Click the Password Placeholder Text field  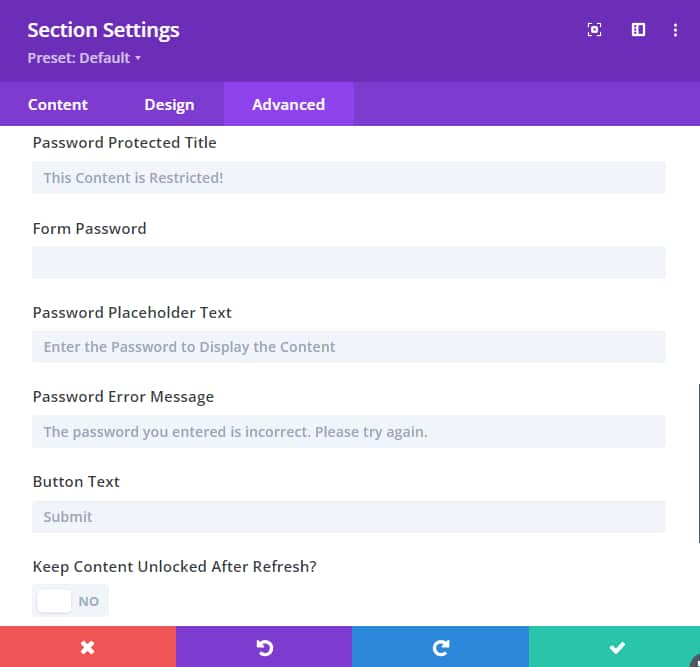click(x=348, y=347)
